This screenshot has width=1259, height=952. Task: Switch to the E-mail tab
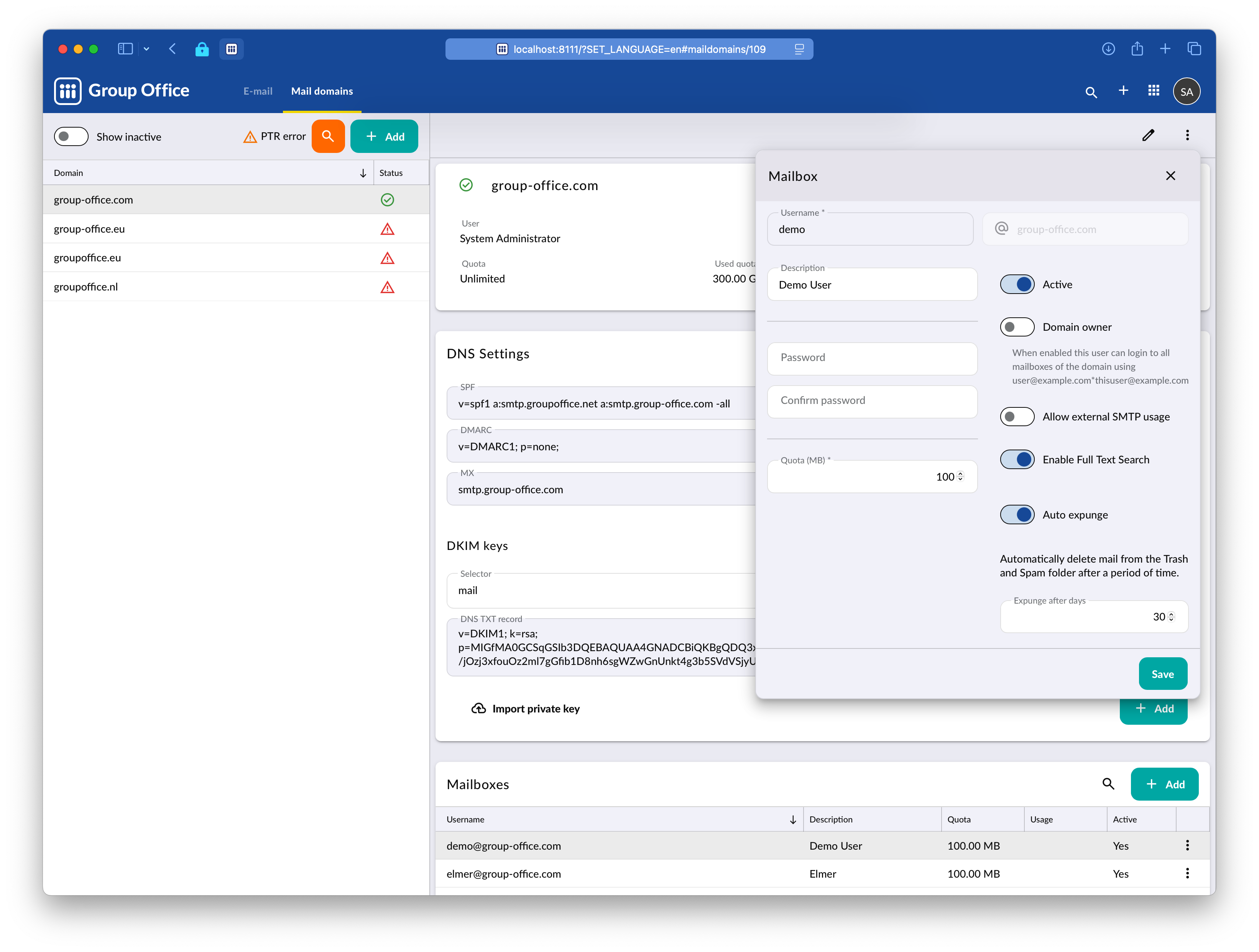pos(258,91)
